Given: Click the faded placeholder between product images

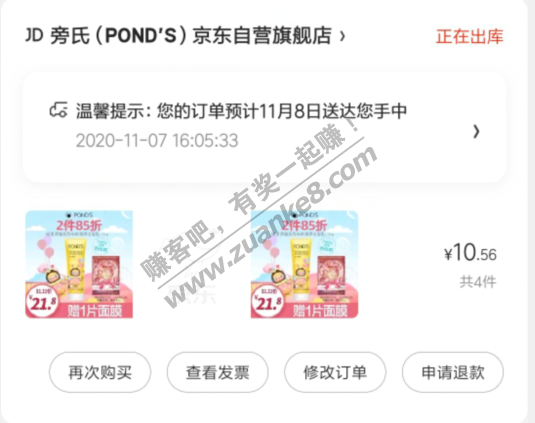Looking at the screenshot, I should (x=192, y=269).
